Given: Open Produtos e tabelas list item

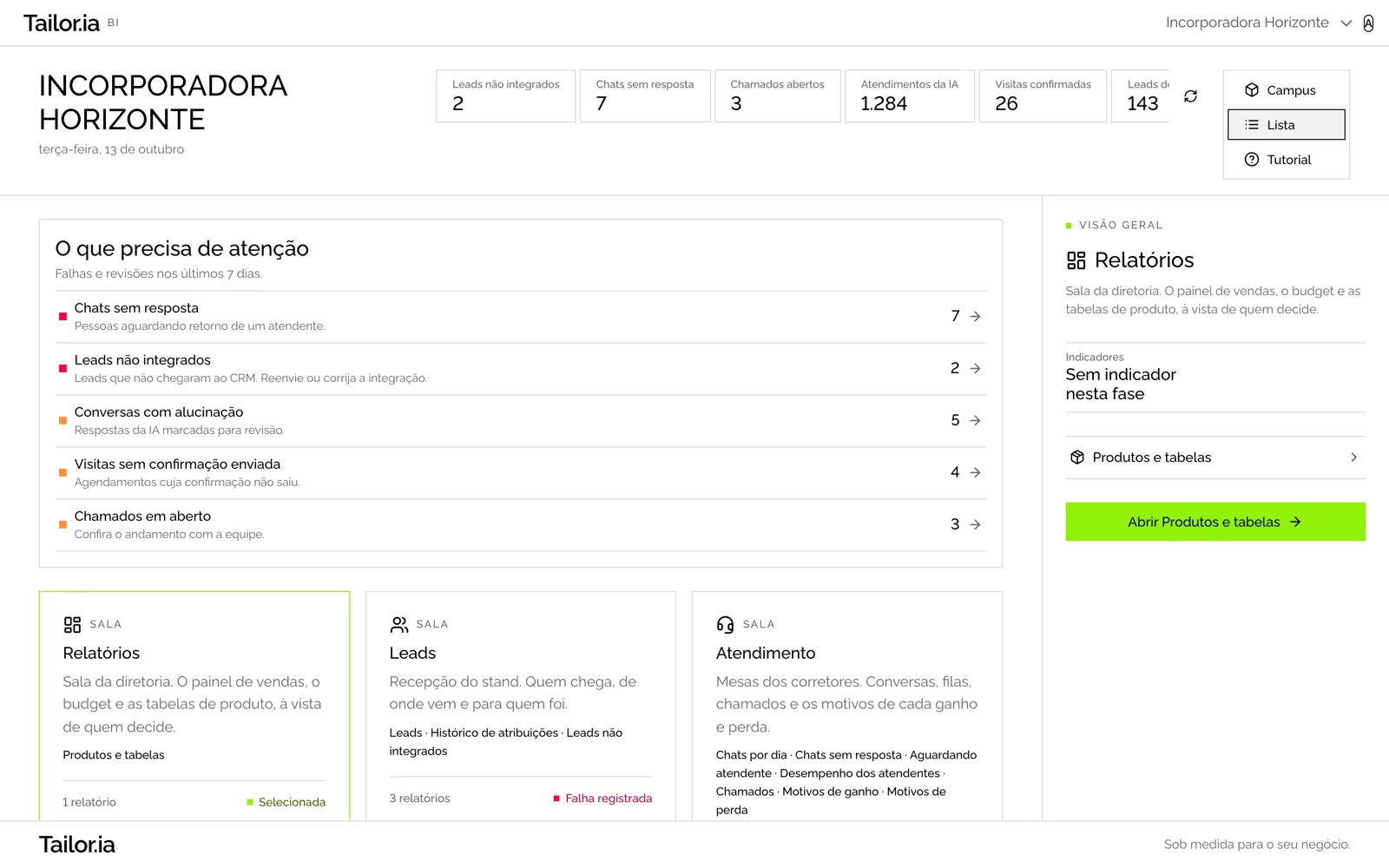Looking at the screenshot, I should click(x=1215, y=457).
